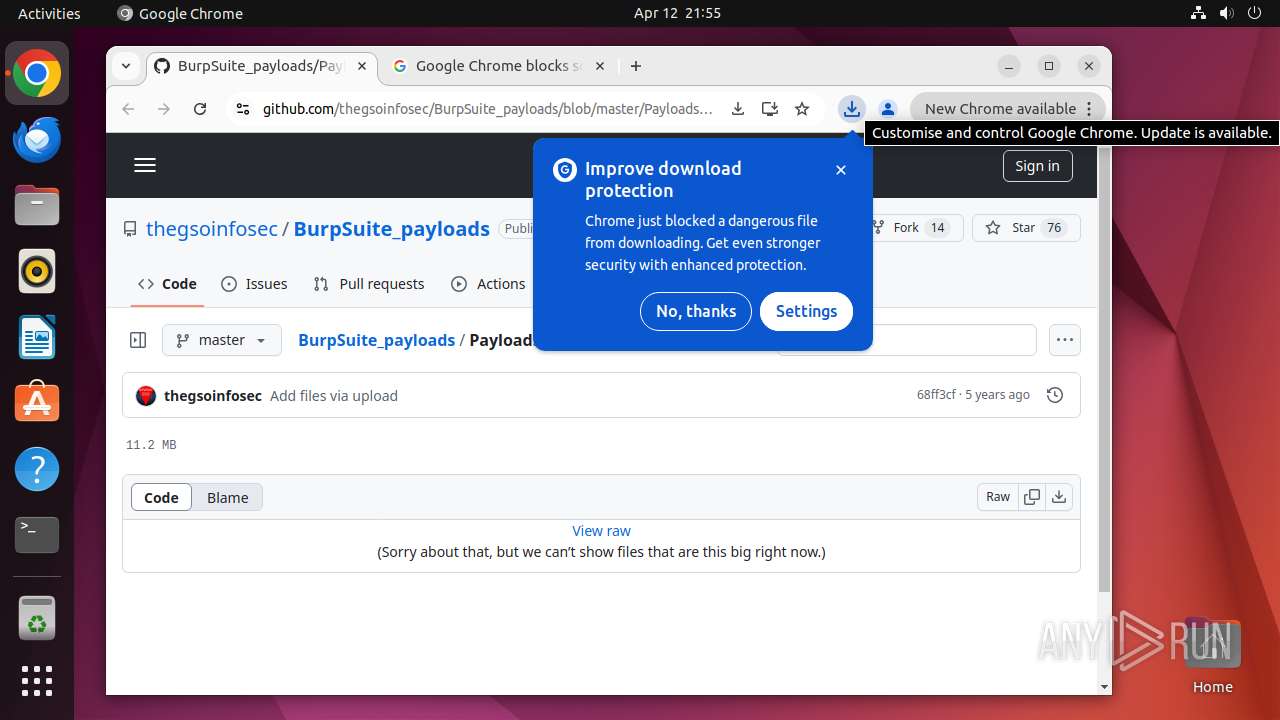Open BurpSuite_payloads repository title link

(x=392, y=228)
